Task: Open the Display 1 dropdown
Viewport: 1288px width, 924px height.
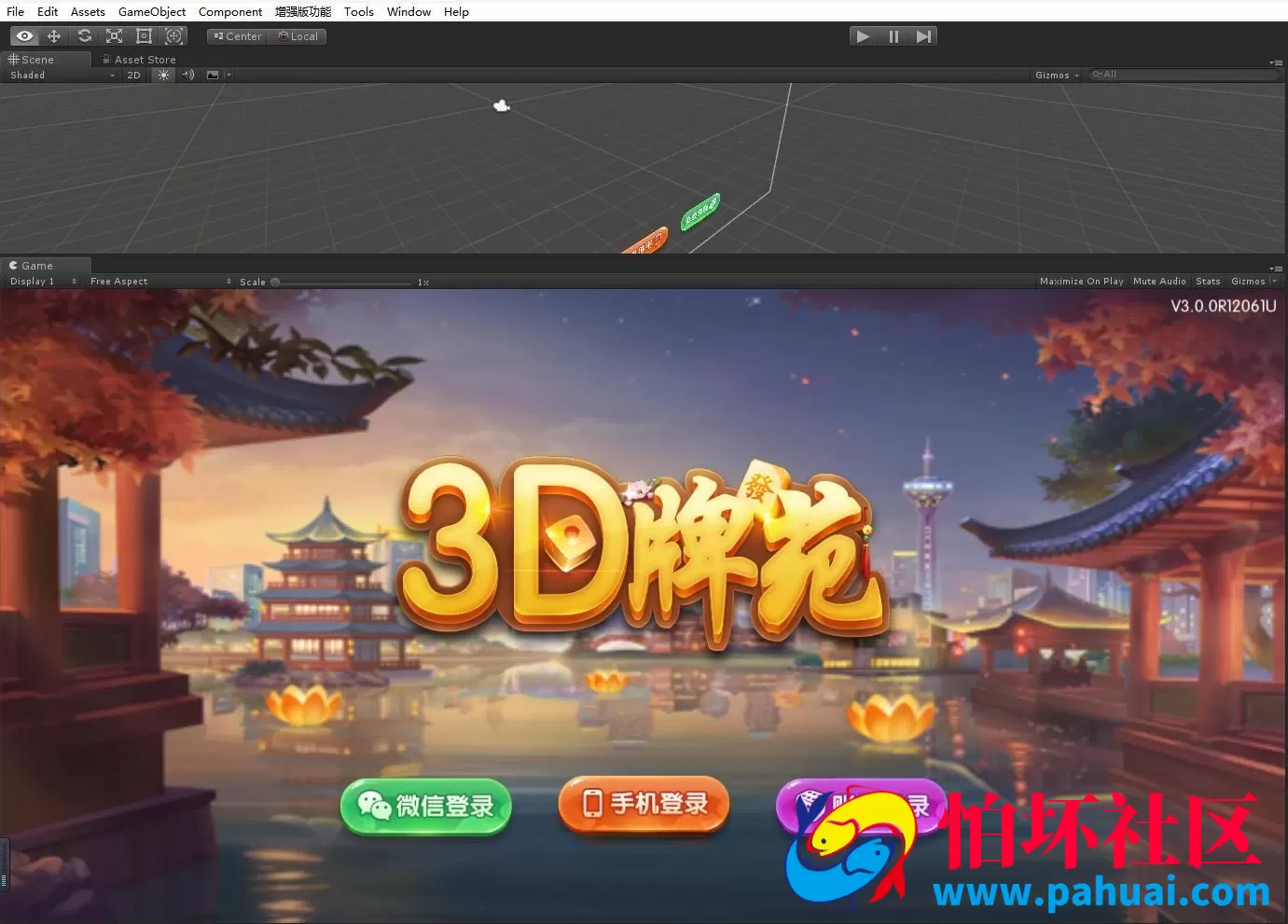Action: pyautogui.click(x=43, y=281)
